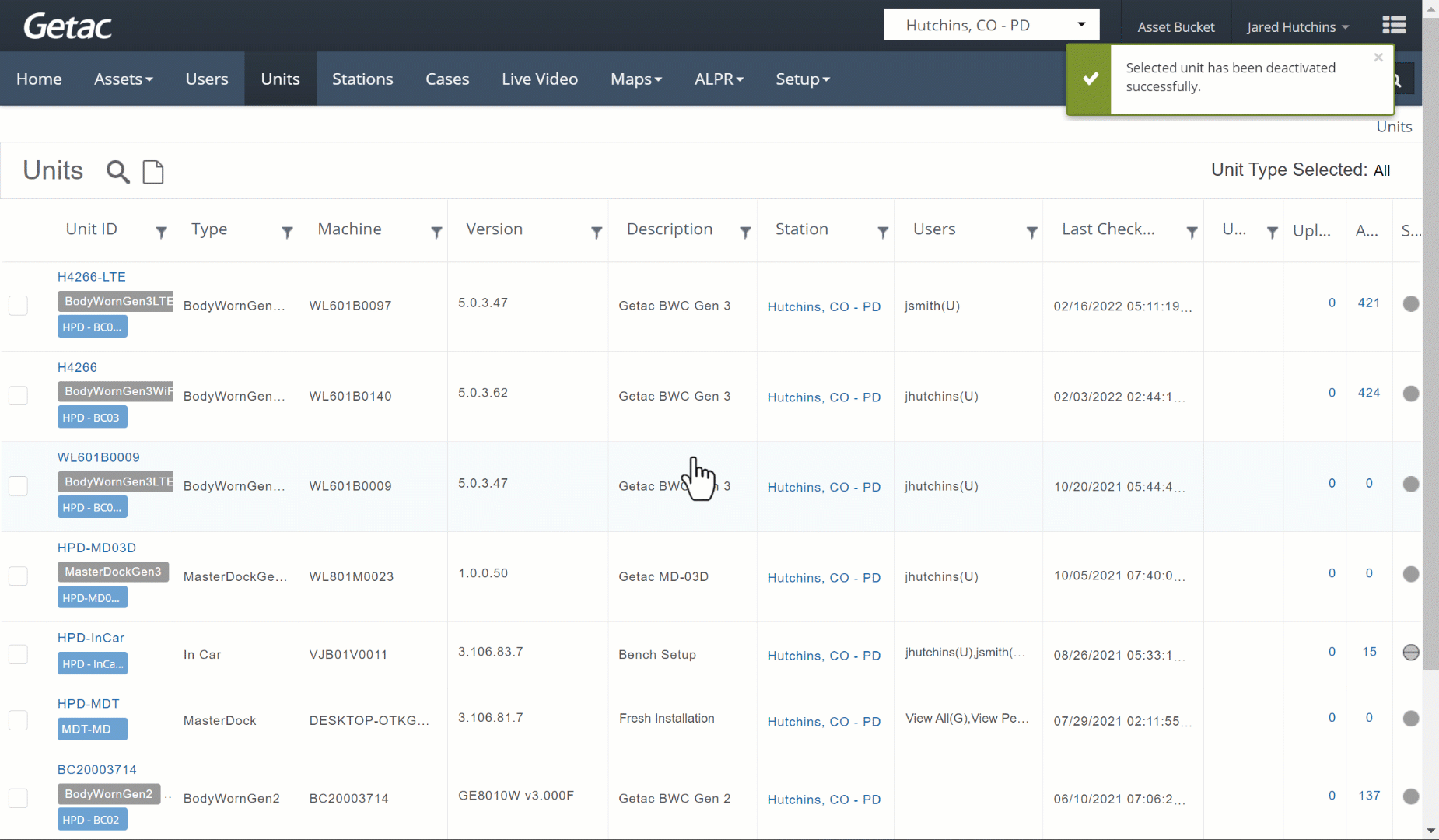Image resolution: width=1439 pixels, height=840 pixels.
Task: Expand the Jared Hutchins user menu
Action: [x=1297, y=27]
